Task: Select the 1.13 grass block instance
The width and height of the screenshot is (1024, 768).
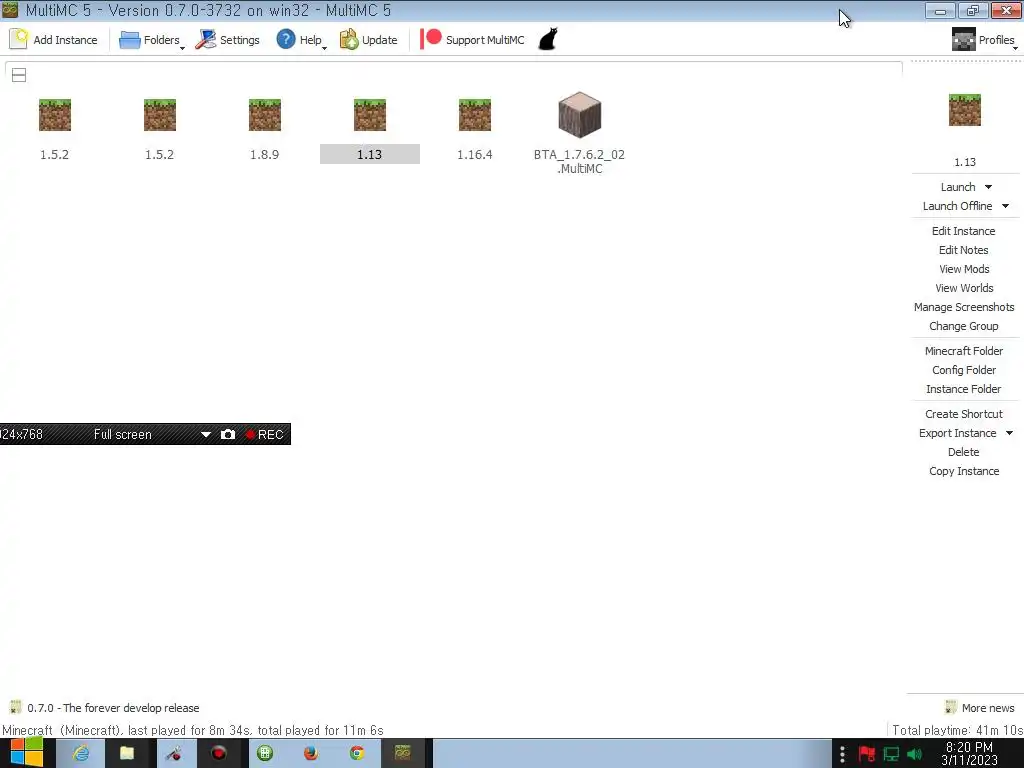Action: click(370, 129)
